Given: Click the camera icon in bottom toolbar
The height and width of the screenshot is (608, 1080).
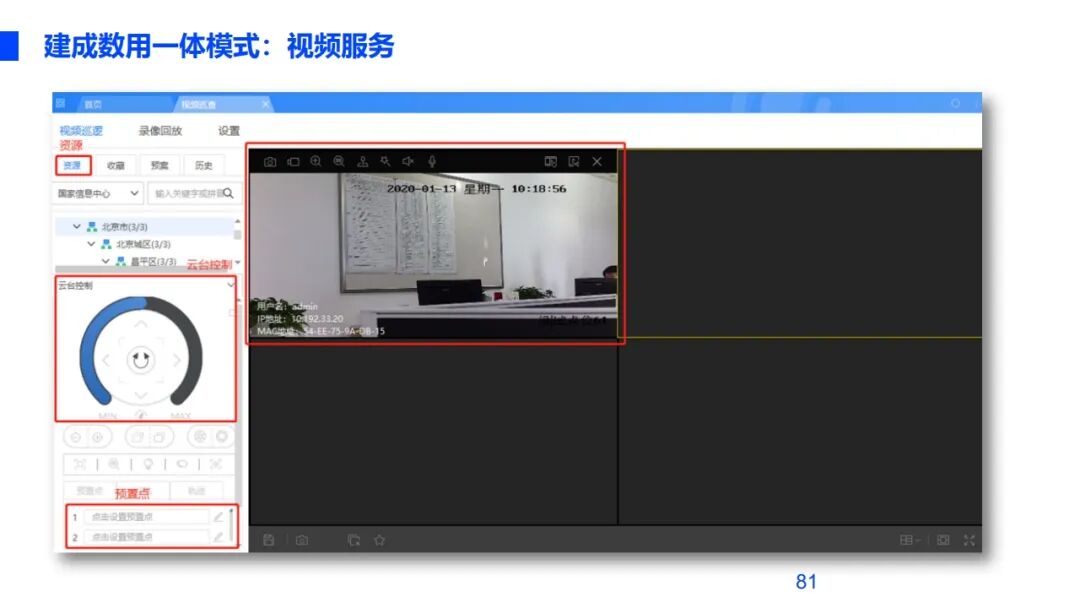Looking at the screenshot, I should coord(302,541).
